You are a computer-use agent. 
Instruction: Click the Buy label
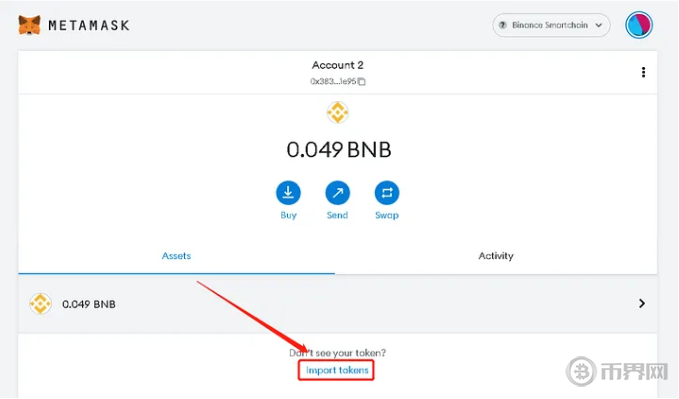[x=288, y=215]
